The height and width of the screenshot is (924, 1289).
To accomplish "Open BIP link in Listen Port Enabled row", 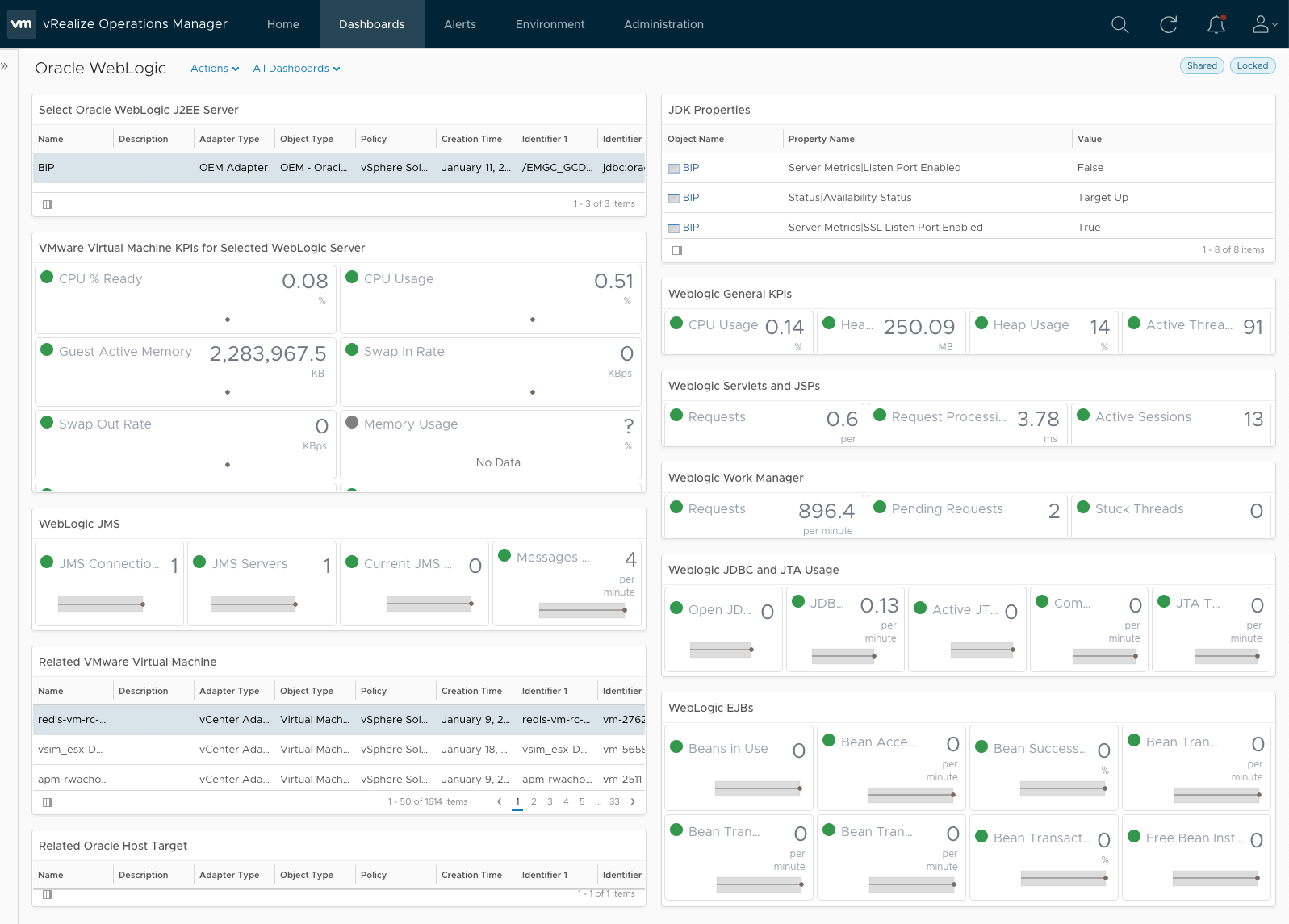I will tap(691, 168).
